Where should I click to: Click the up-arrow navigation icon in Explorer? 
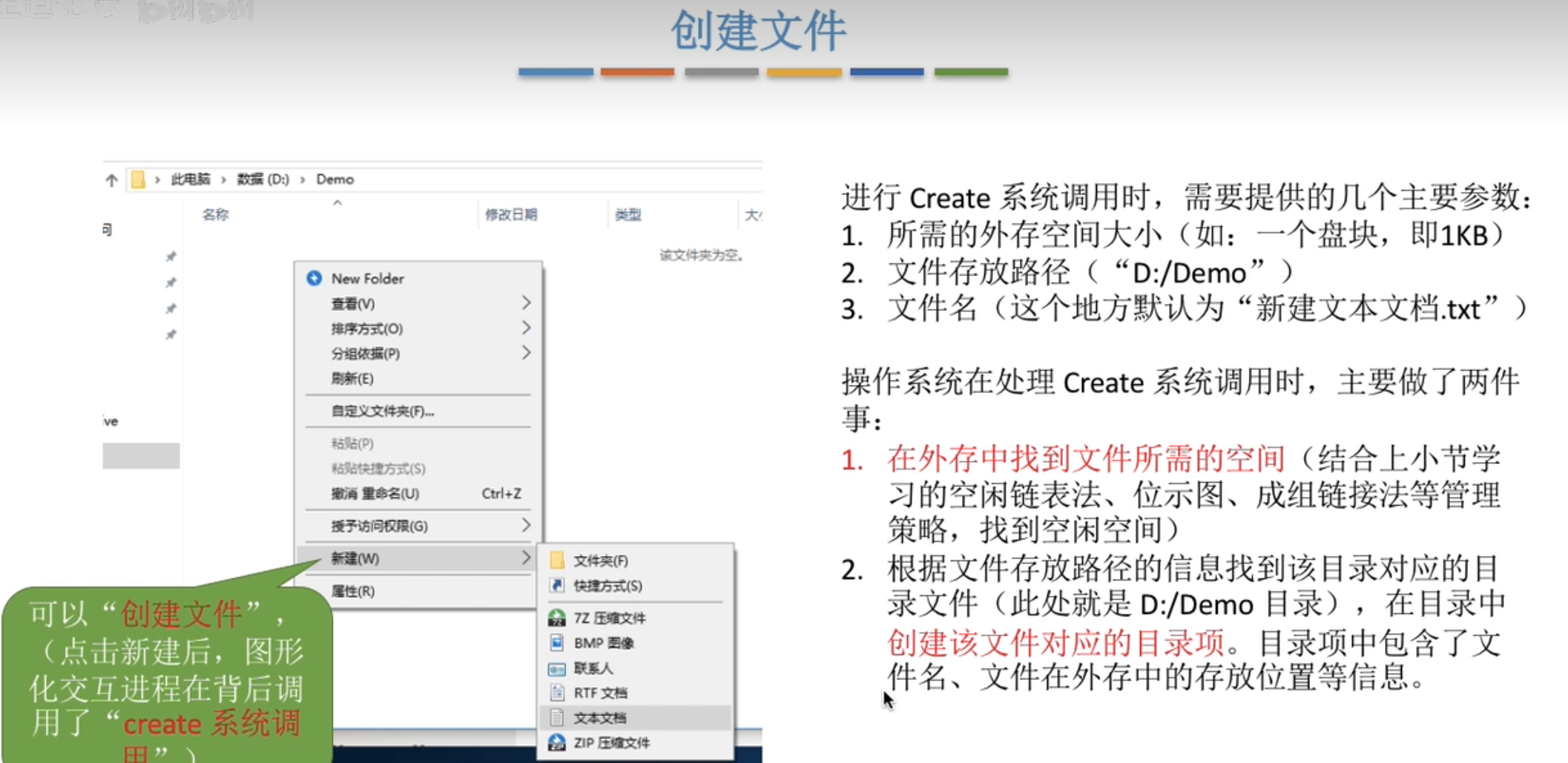111,179
